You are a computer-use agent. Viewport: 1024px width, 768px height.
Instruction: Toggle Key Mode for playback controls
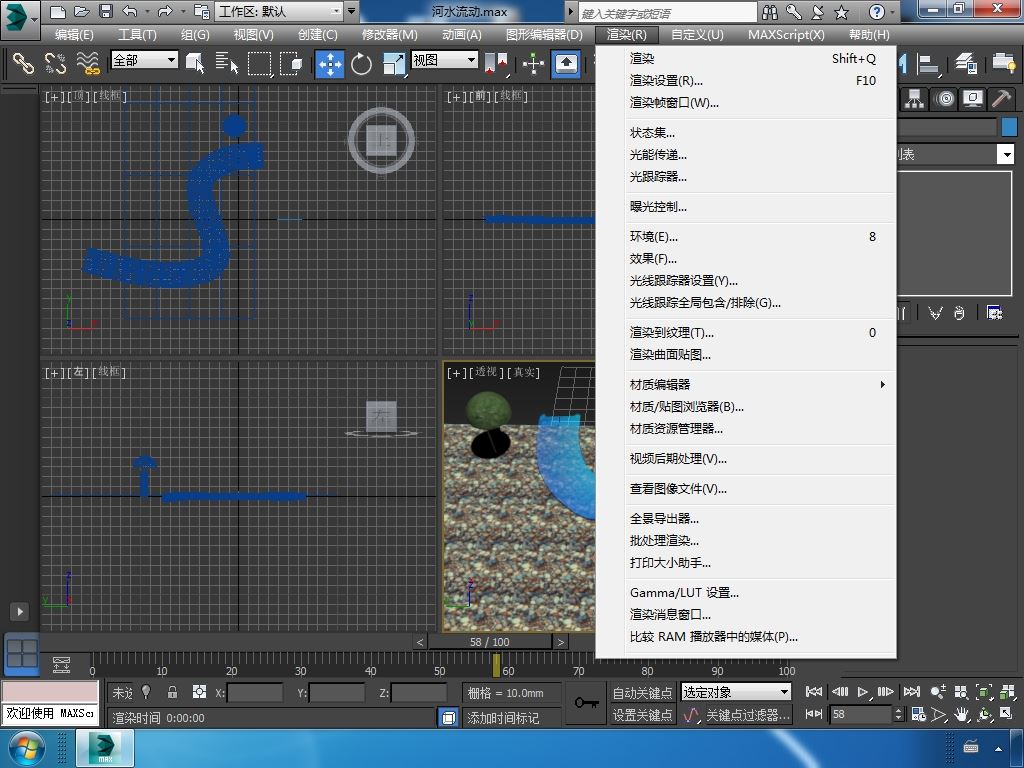pyautogui.click(x=814, y=715)
